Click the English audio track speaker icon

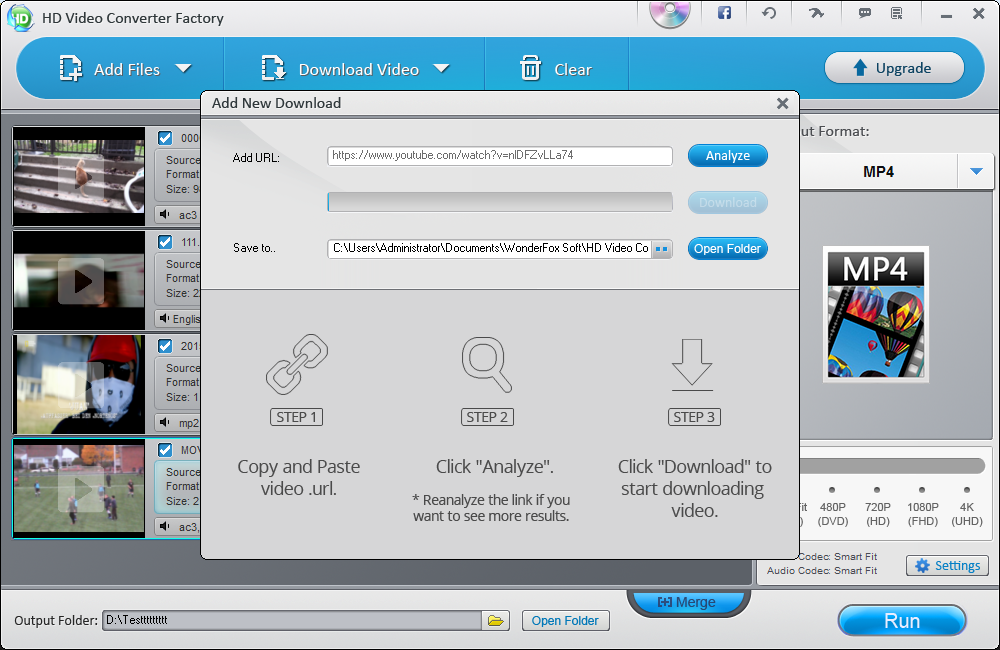click(165, 318)
